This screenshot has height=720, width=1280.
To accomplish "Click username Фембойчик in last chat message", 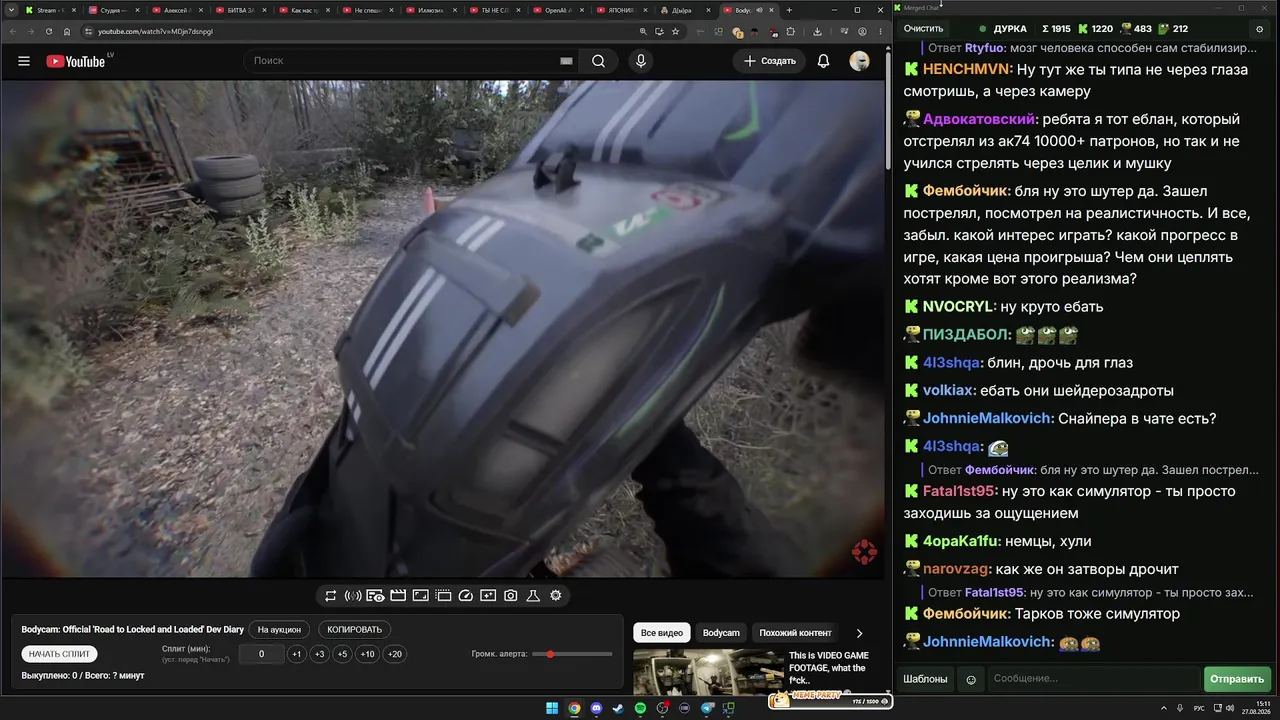I will coord(965,614).
